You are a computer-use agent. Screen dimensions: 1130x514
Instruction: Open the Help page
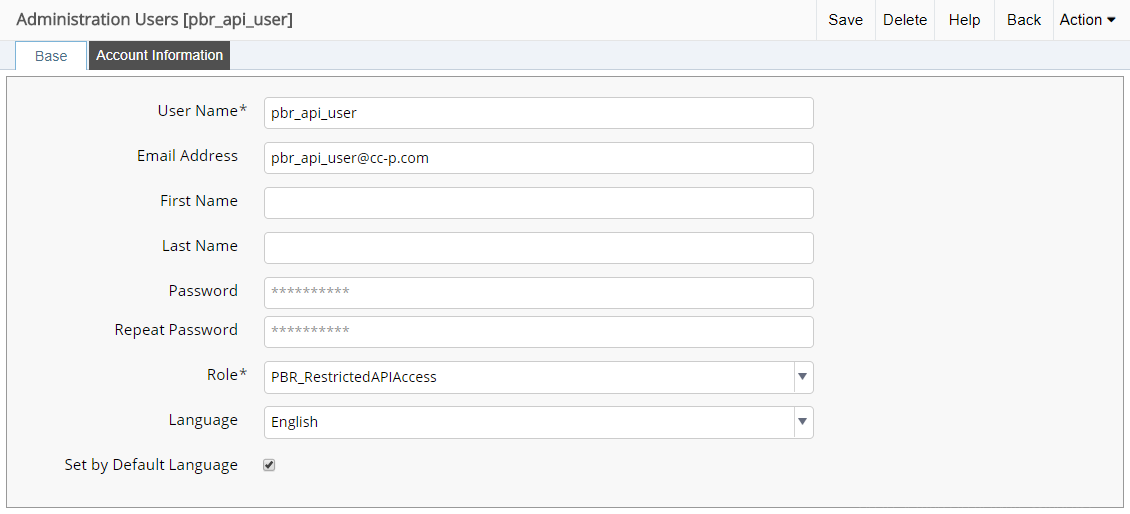pos(964,20)
